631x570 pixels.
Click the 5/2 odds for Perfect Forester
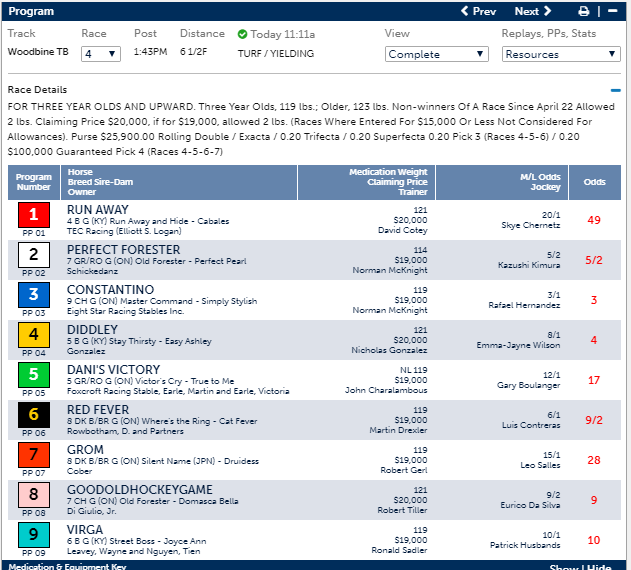pos(594,260)
